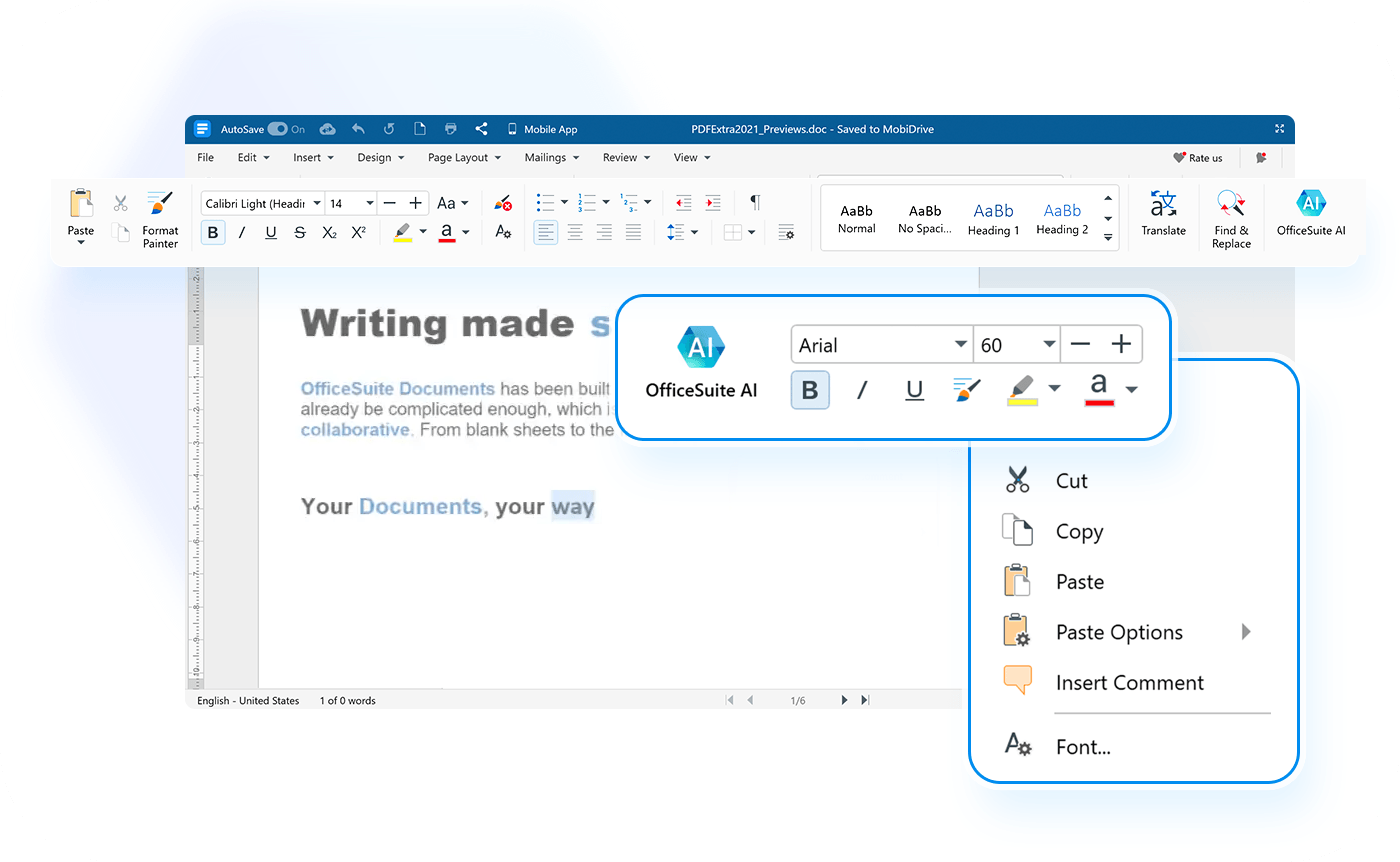The width and height of the screenshot is (1400, 862).
Task: Apply the Heading 1 style
Action: [x=993, y=218]
